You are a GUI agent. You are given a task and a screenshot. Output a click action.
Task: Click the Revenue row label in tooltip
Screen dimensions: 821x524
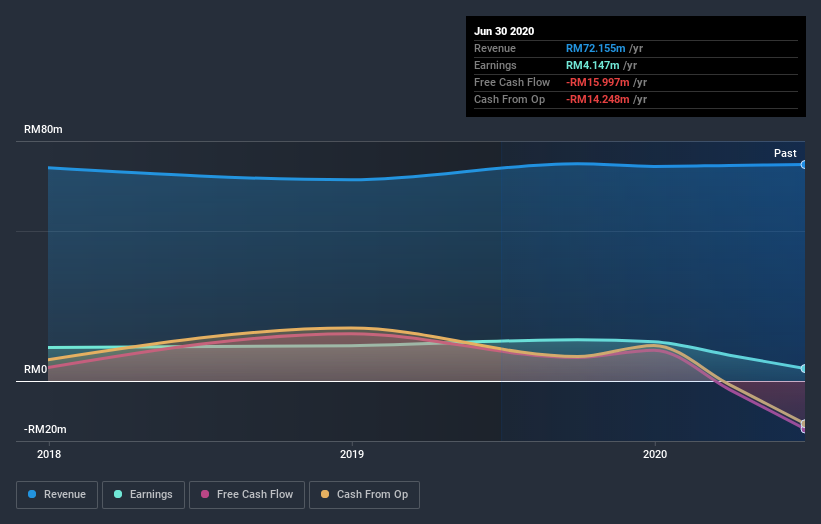tap(495, 48)
